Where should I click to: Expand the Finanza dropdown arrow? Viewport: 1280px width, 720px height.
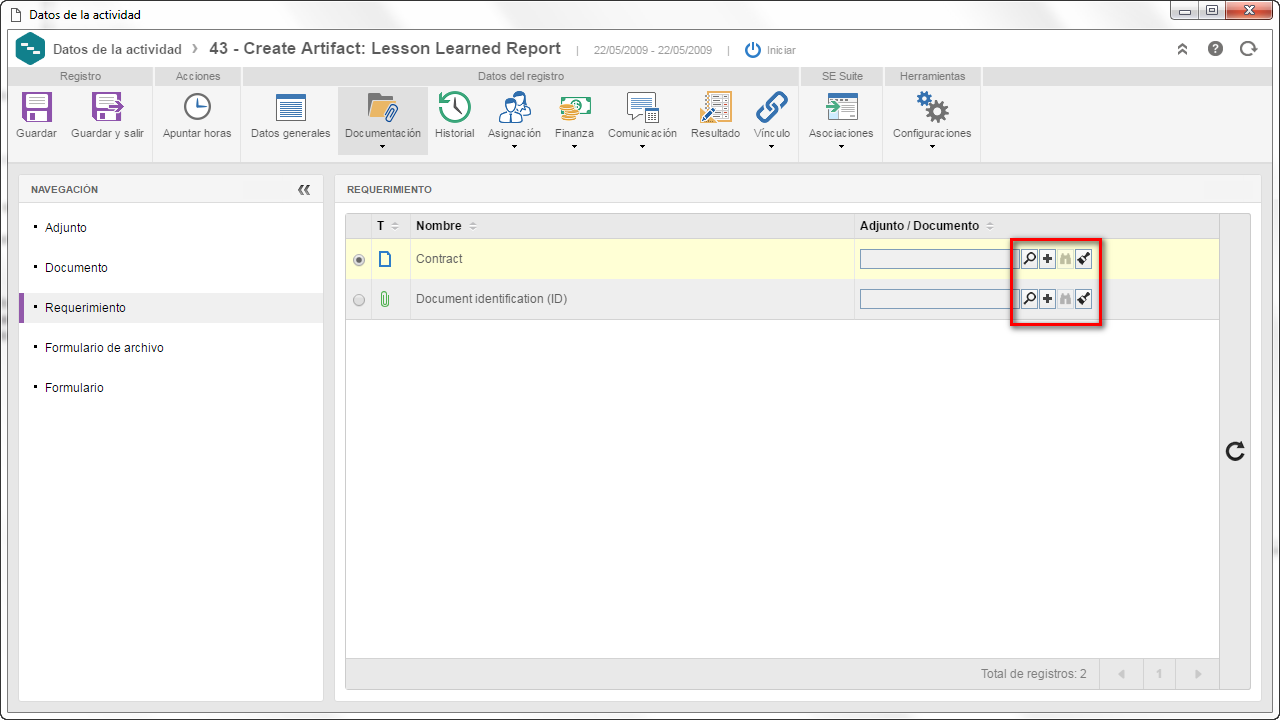tap(574, 146)
